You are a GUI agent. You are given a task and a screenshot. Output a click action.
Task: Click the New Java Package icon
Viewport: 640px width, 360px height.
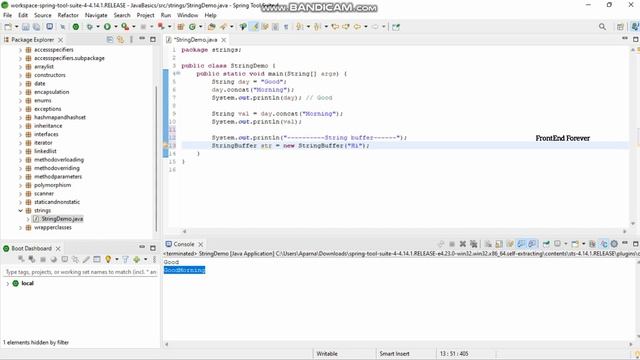(181, 27)
